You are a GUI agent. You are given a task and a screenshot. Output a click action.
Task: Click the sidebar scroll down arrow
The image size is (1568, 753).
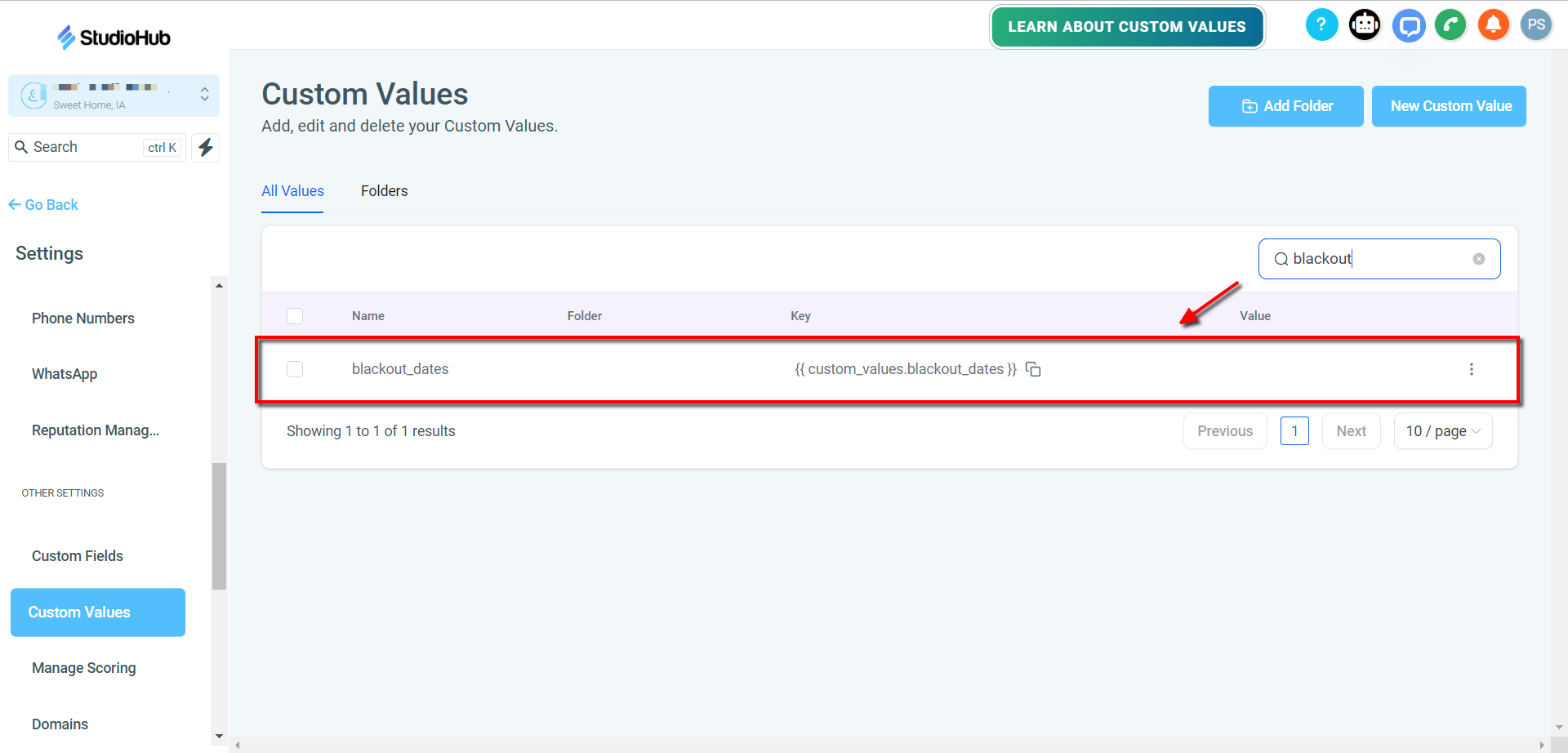[x=219, y=736]
